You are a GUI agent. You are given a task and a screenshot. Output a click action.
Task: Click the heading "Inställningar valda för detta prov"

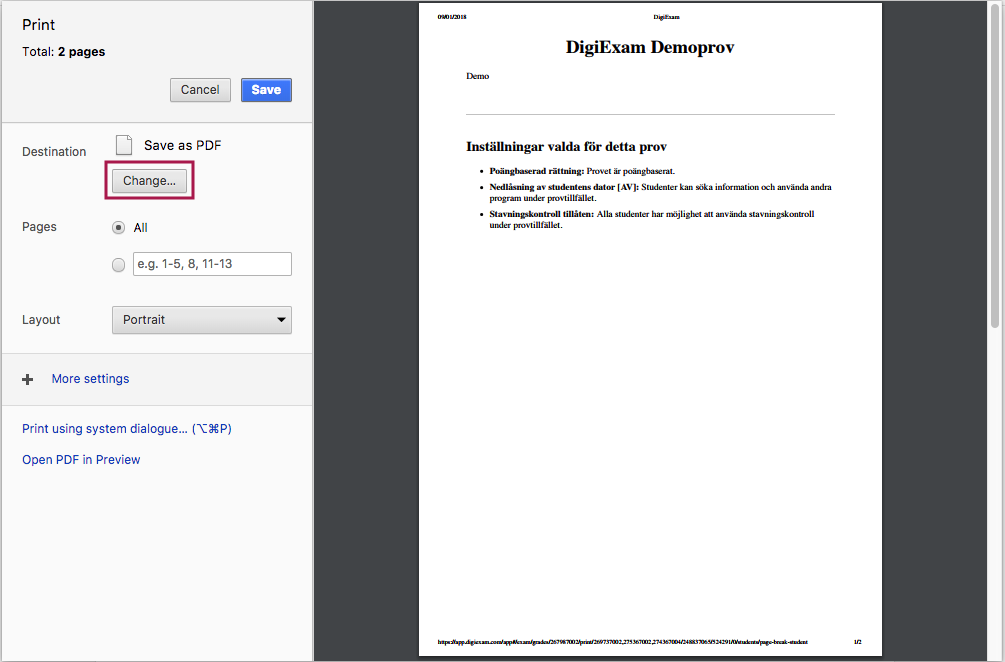(x=567, y=147)
